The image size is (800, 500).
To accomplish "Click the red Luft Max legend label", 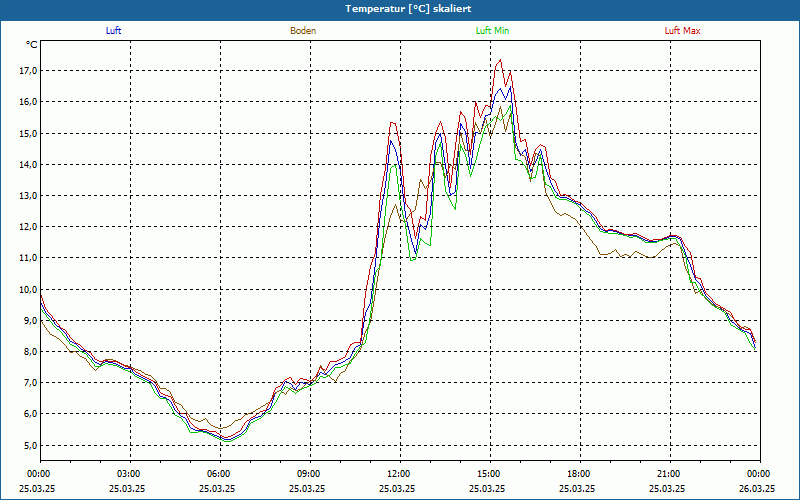I will coord(682,31).
